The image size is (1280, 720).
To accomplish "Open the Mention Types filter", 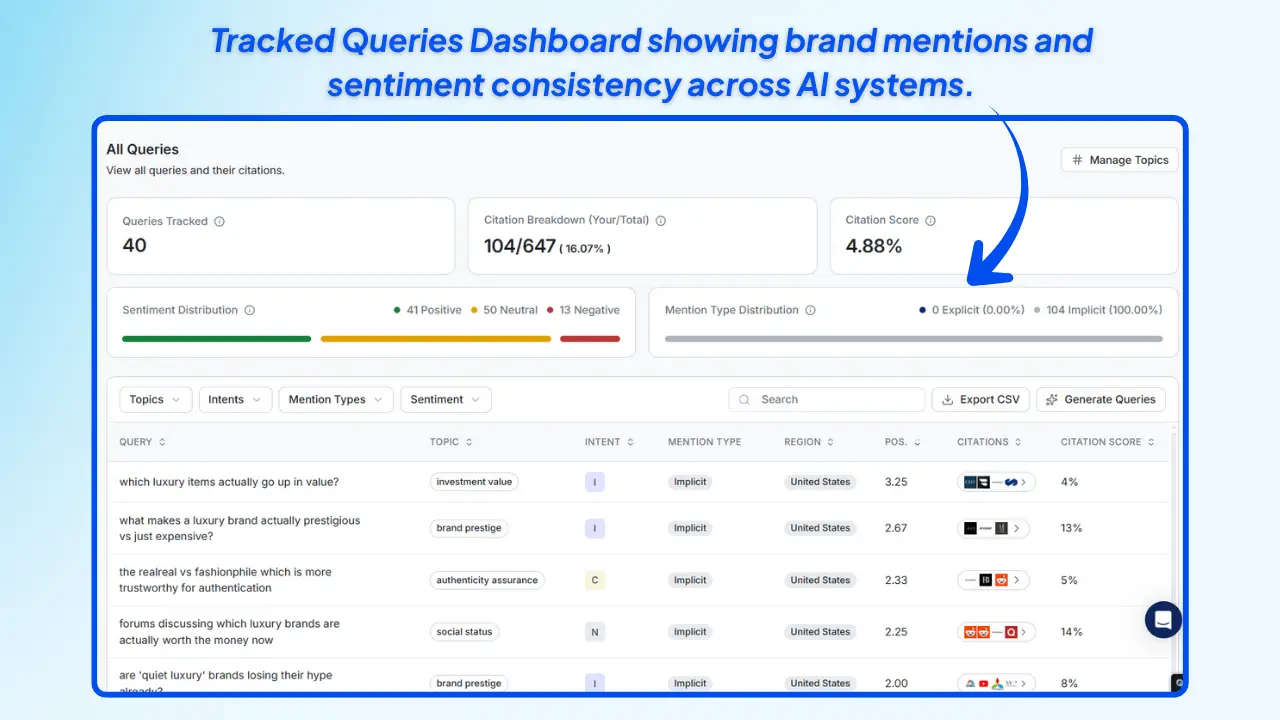I will 335,399.
